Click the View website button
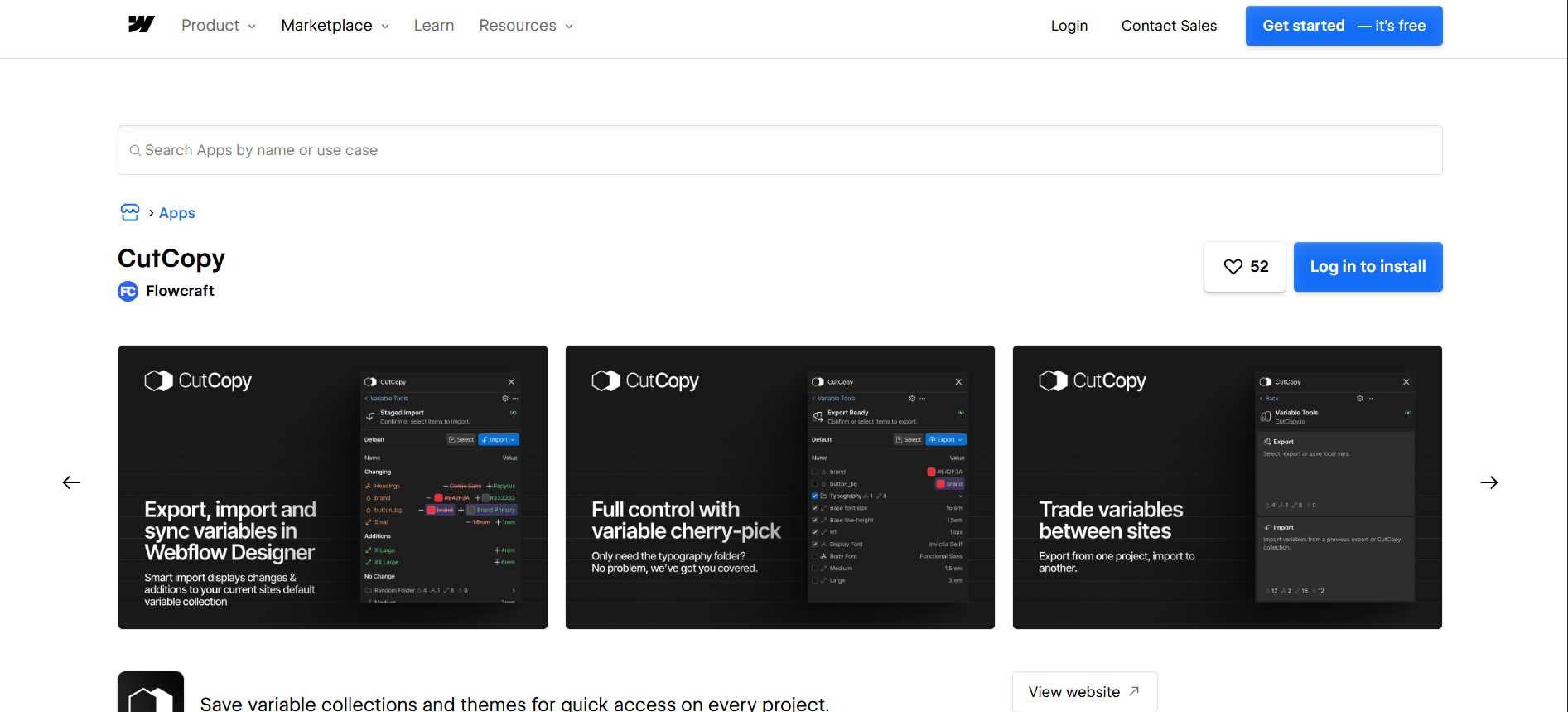Image resolution: width=1568 pixels, height=712 pixels. 1084,692
